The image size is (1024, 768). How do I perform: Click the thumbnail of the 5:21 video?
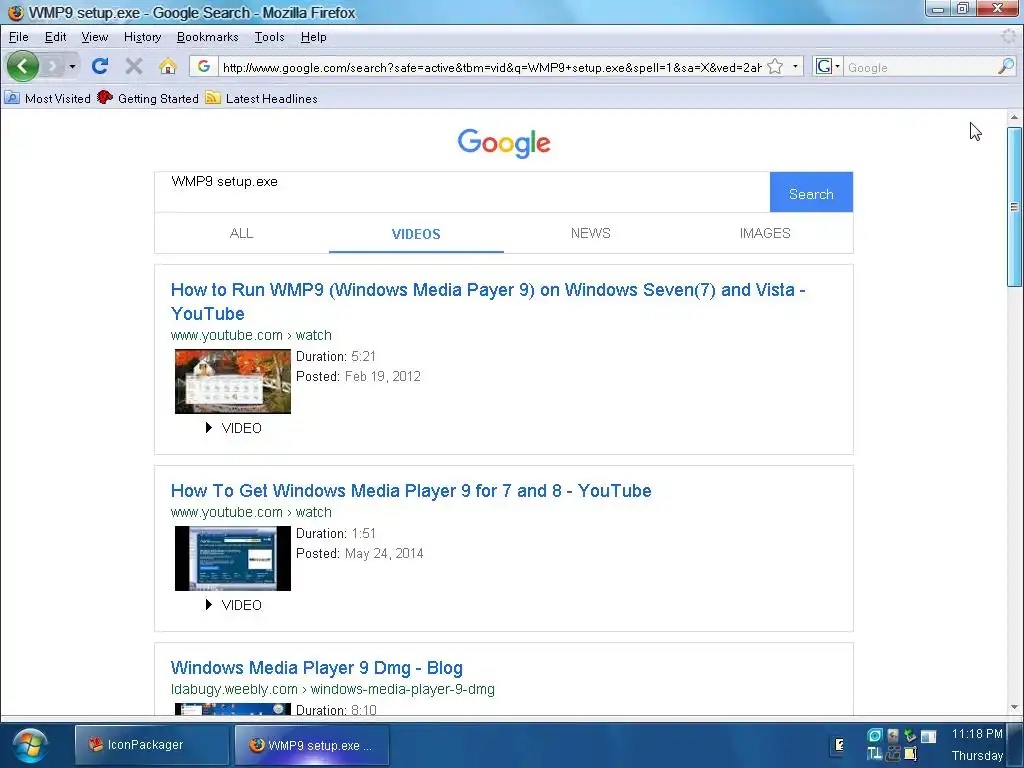pyautogui.click(x=232, y=381)
